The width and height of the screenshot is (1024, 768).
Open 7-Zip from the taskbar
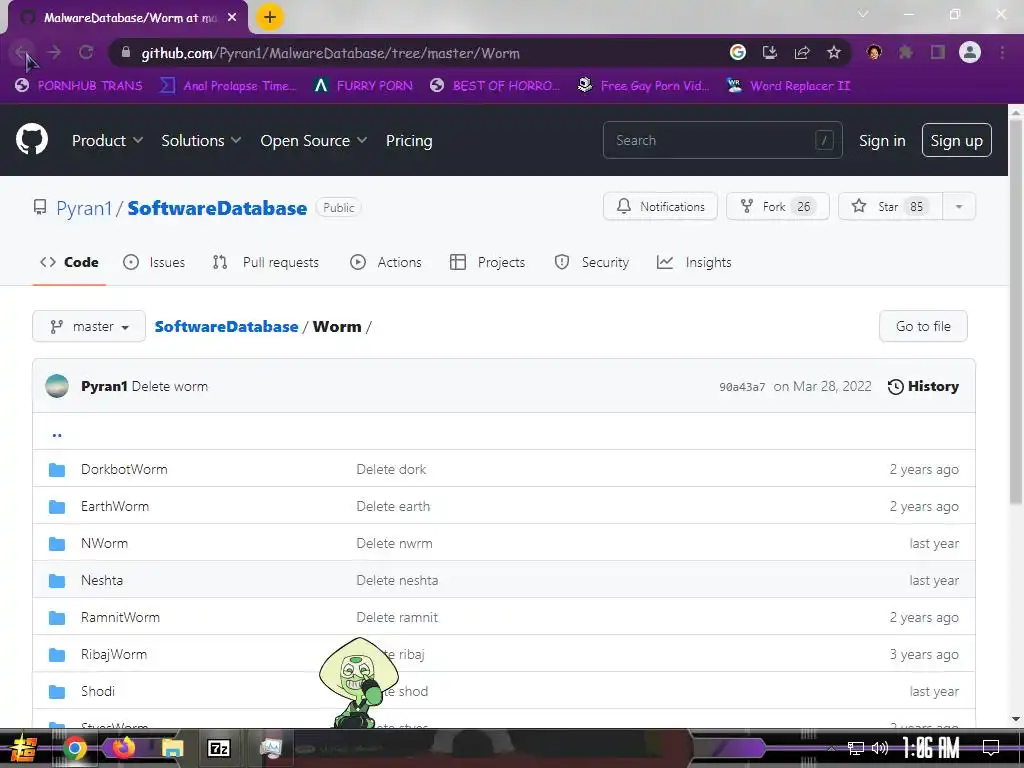click(219, 748)
